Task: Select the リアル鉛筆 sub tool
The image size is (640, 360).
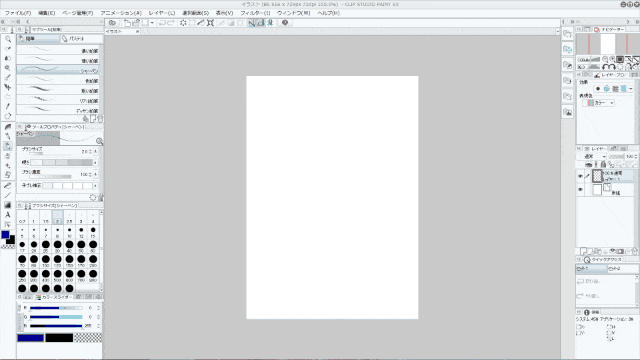Action: 58,100
